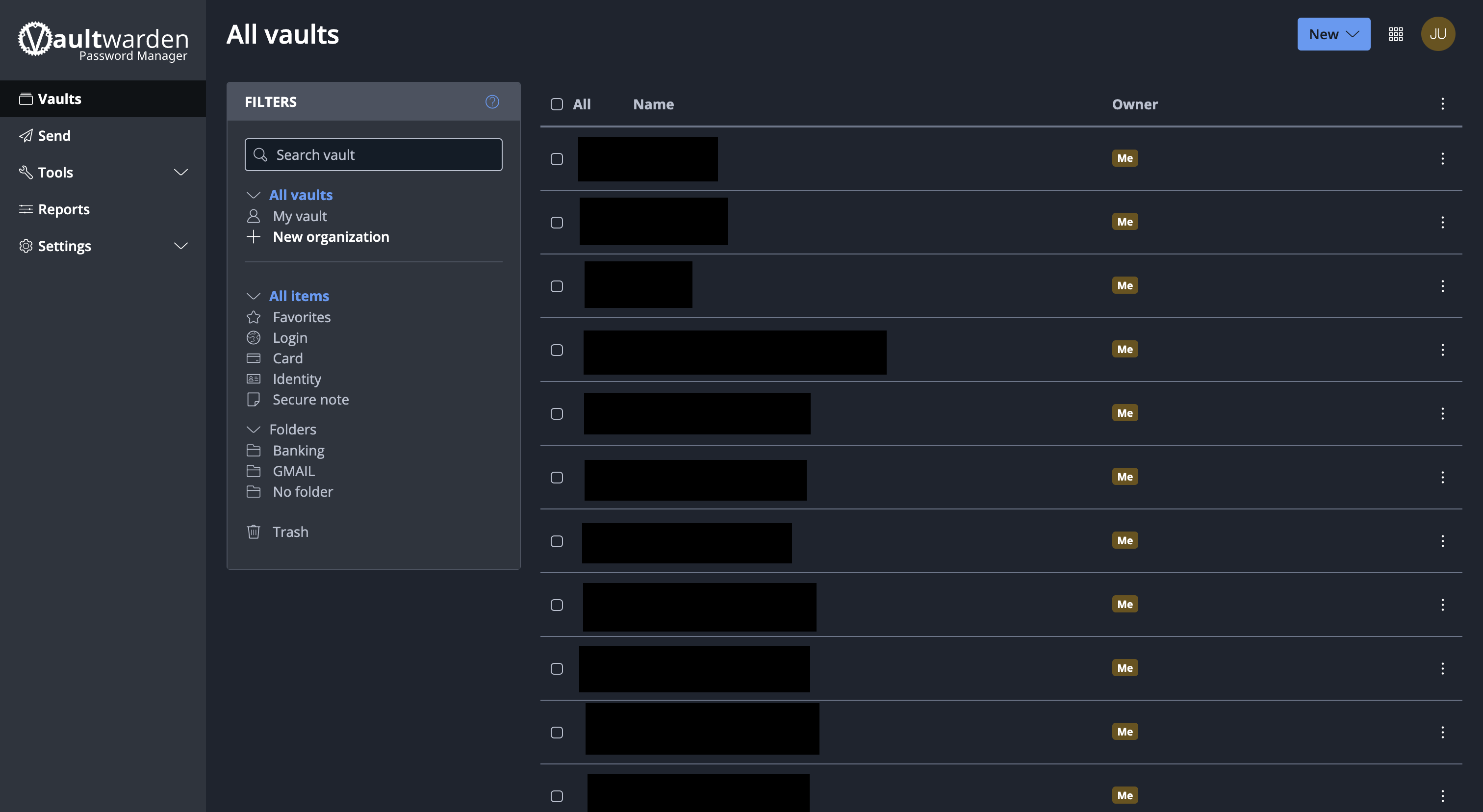
Task: Open options menu in table header
Action: 1442,103
